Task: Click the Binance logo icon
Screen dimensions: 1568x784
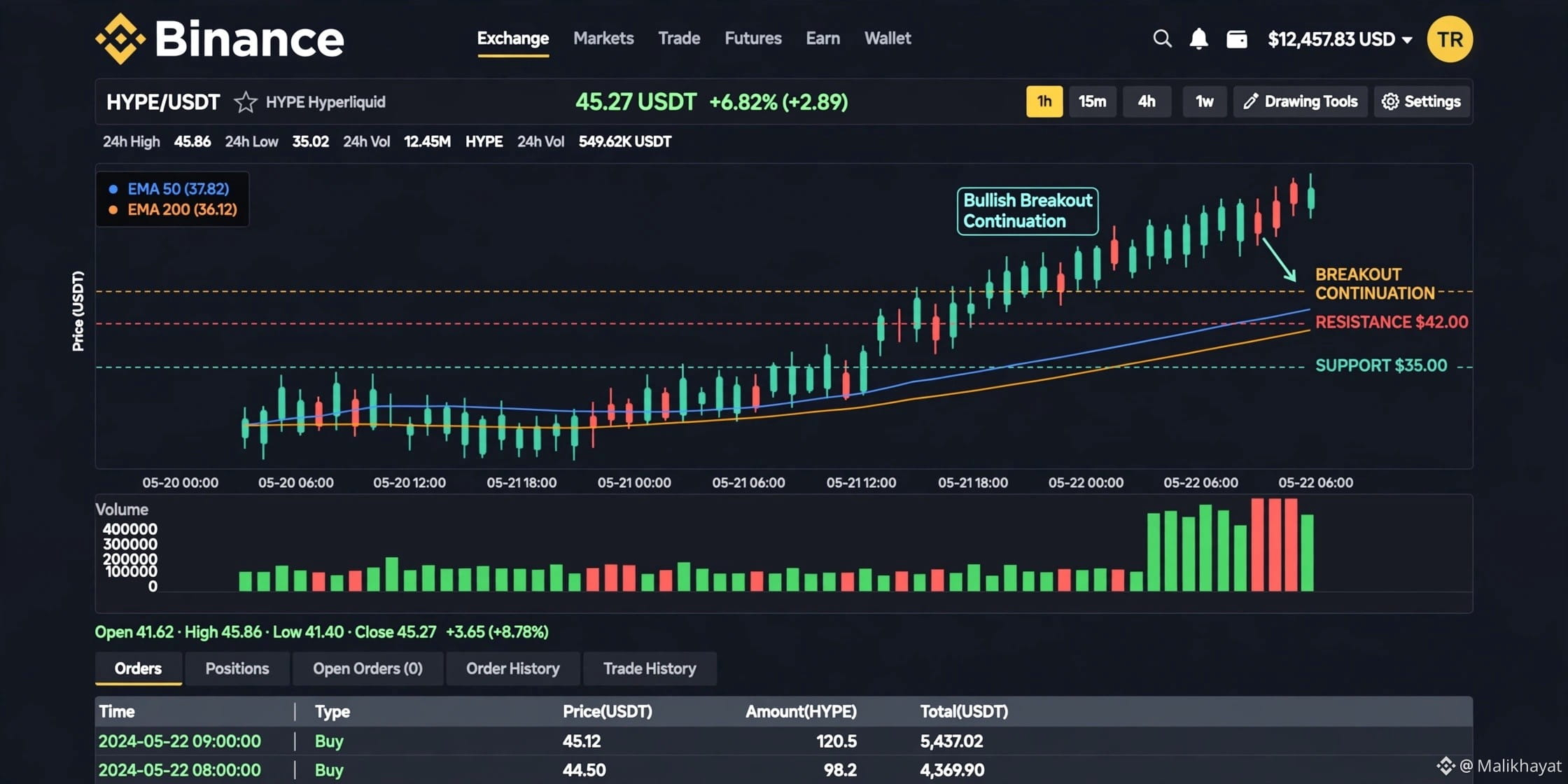Action: pyautogui.click(x=120, y=38)
